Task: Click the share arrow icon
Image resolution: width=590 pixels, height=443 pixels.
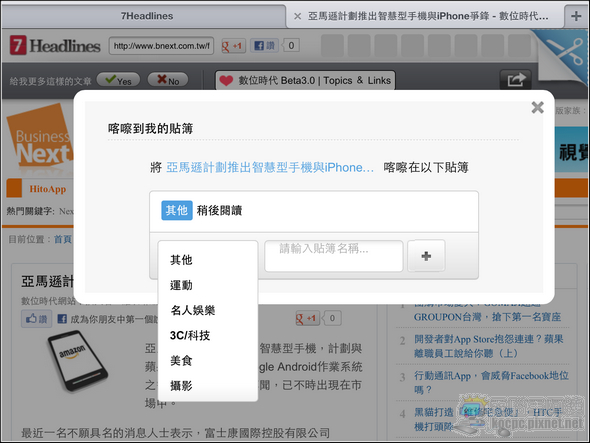Action: [515, 80]
